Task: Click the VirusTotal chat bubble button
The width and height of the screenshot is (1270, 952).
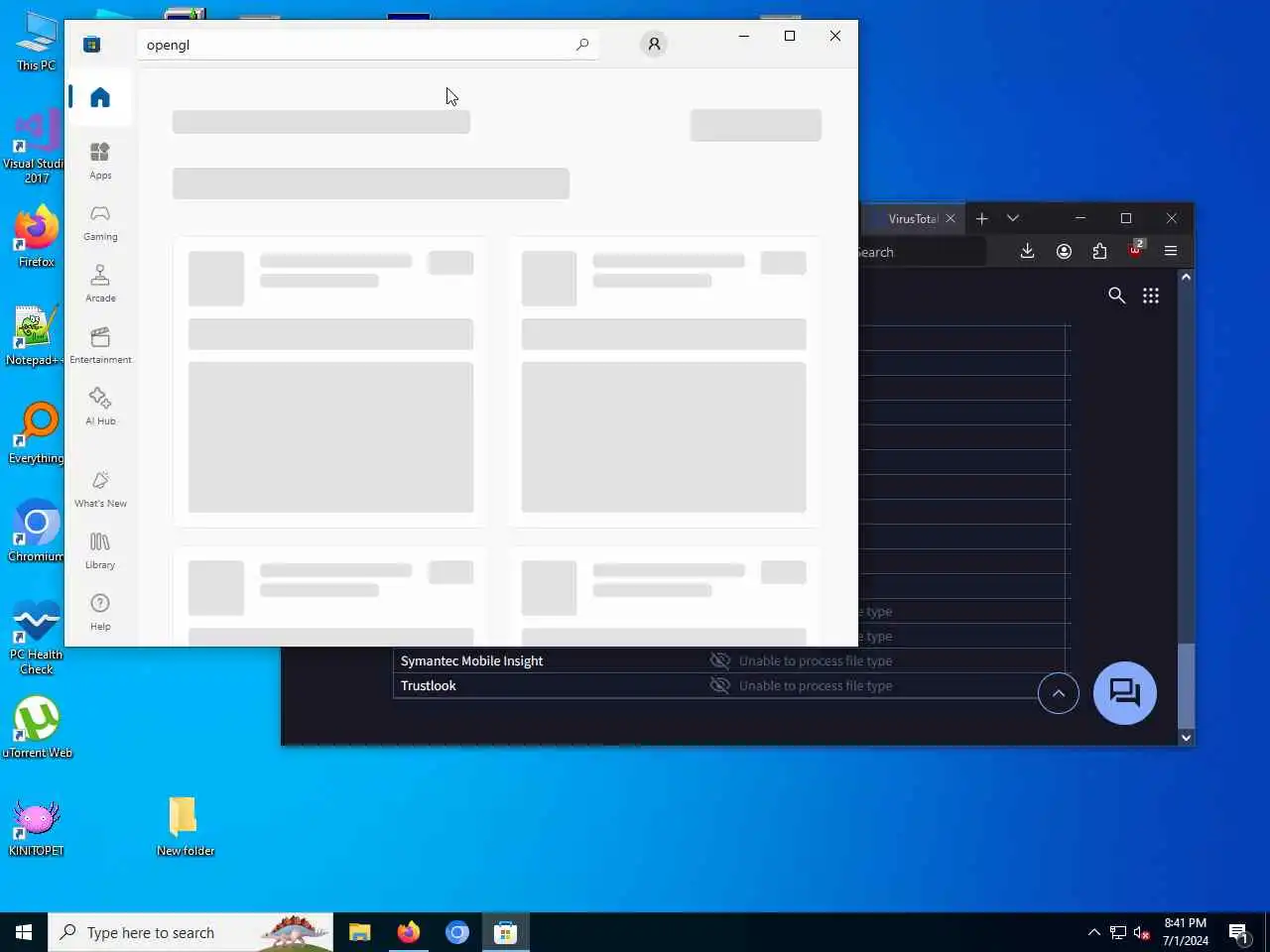Action: (x=1125, y=693)
